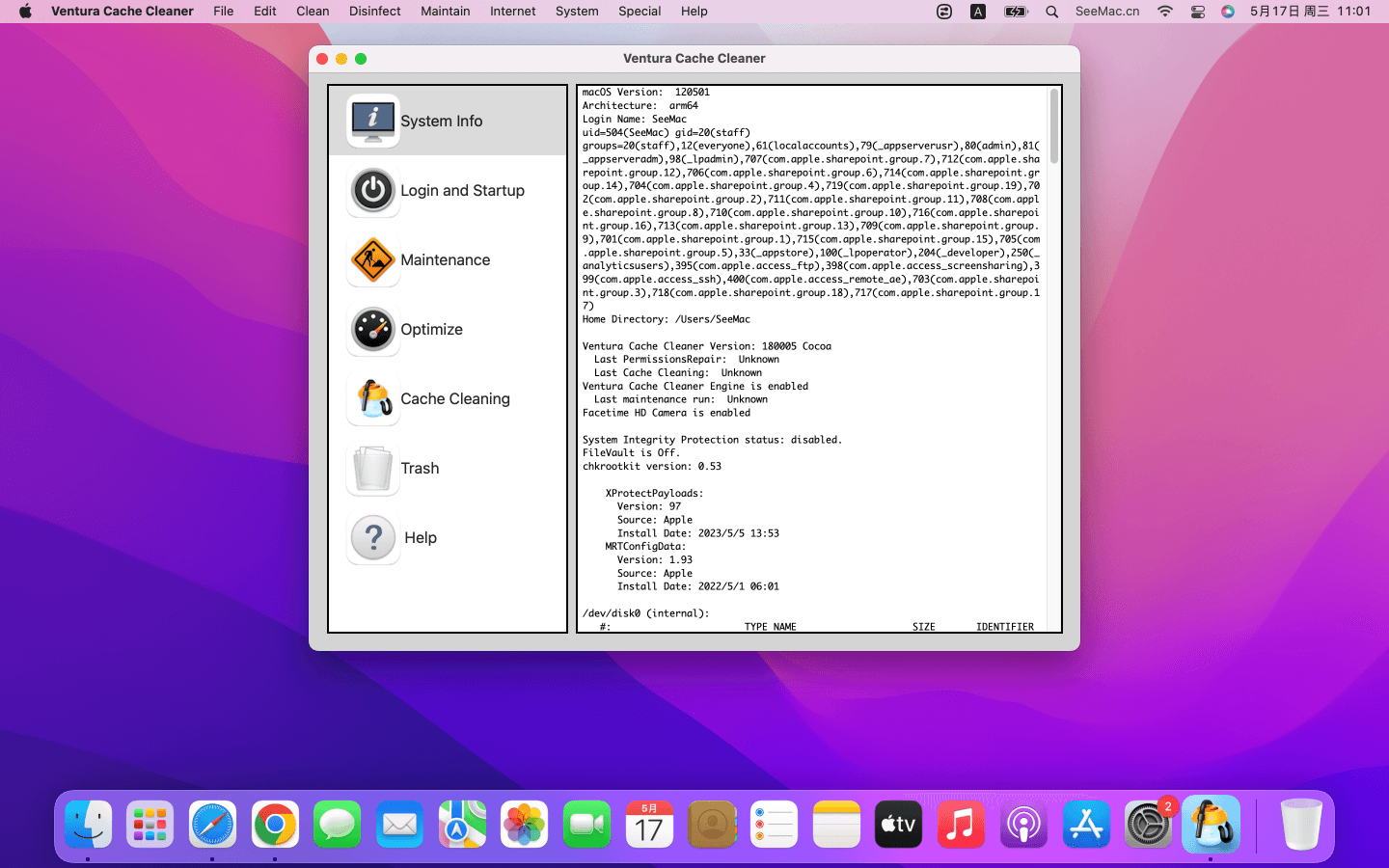Click the 'Architecture: arm64' line
This screenshot has height=868, width=1389.
[x=640, y=106]
